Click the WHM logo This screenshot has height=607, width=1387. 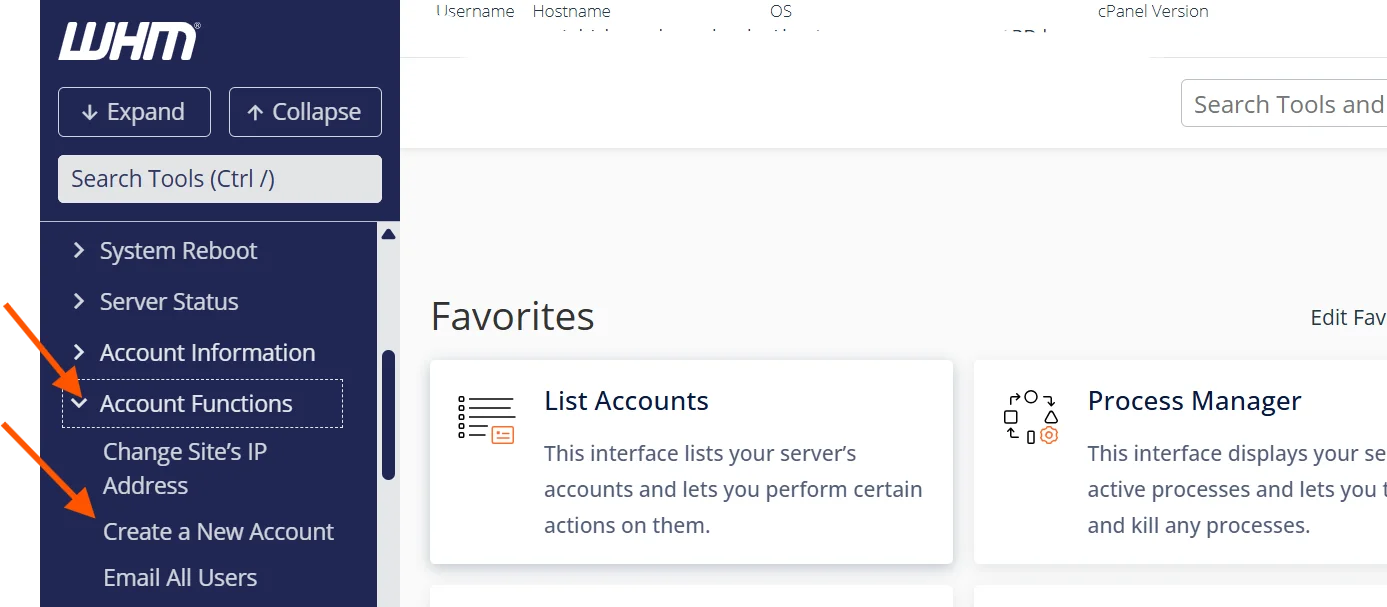pos(128,40)
